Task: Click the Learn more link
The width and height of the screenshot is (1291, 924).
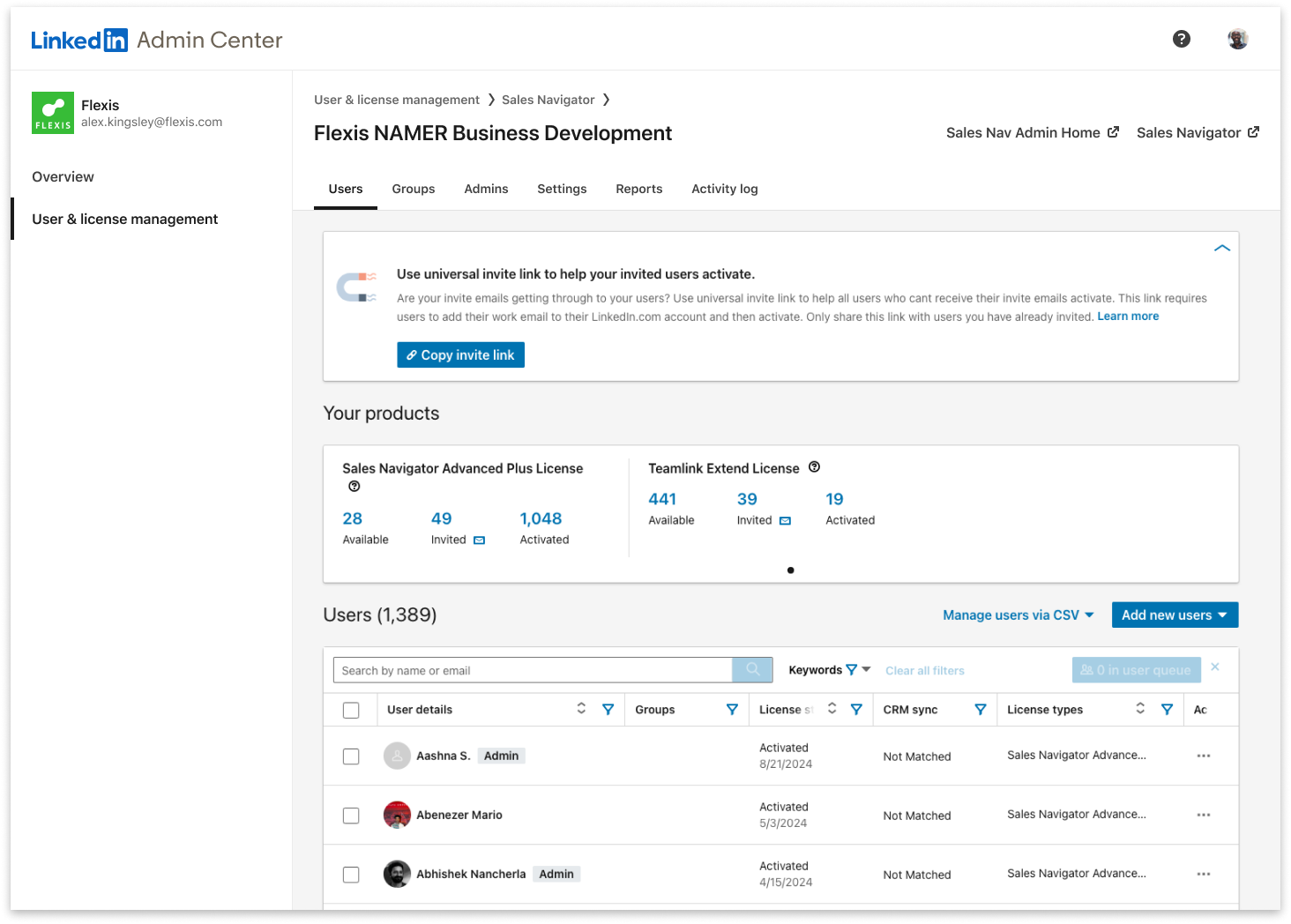Action: pyautogui.click(x=1128, y=317)
